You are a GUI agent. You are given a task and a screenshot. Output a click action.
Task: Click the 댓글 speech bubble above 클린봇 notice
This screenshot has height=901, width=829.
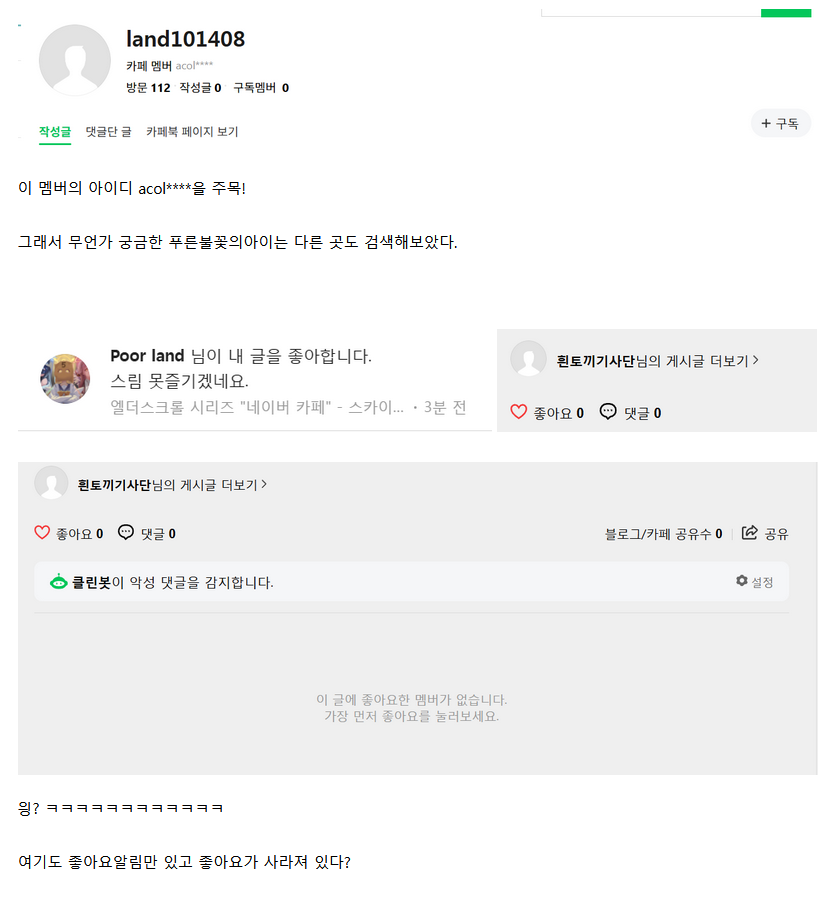tap(126, 533)
